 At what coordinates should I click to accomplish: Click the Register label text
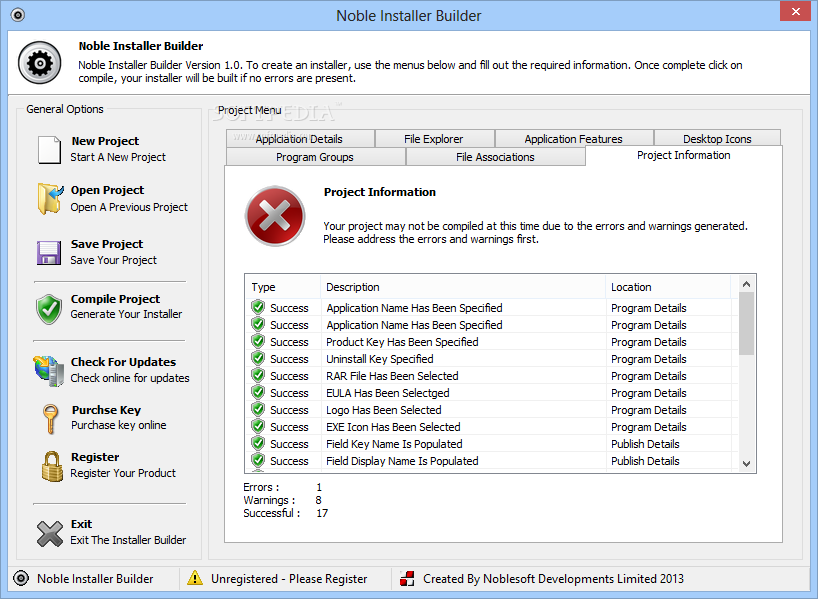(x=95, y=457)
